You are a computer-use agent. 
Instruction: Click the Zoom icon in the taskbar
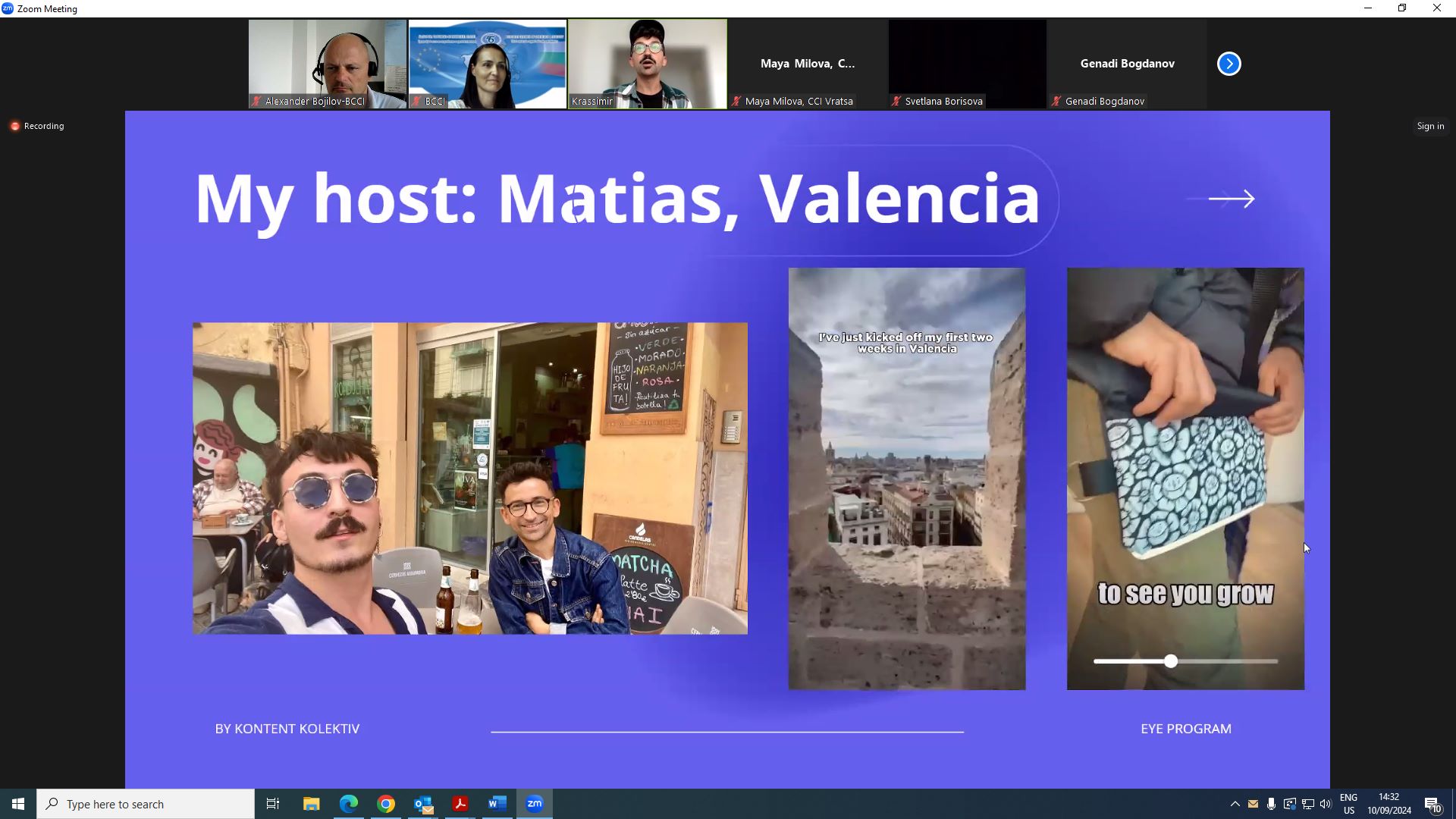(x=535, y=804)
